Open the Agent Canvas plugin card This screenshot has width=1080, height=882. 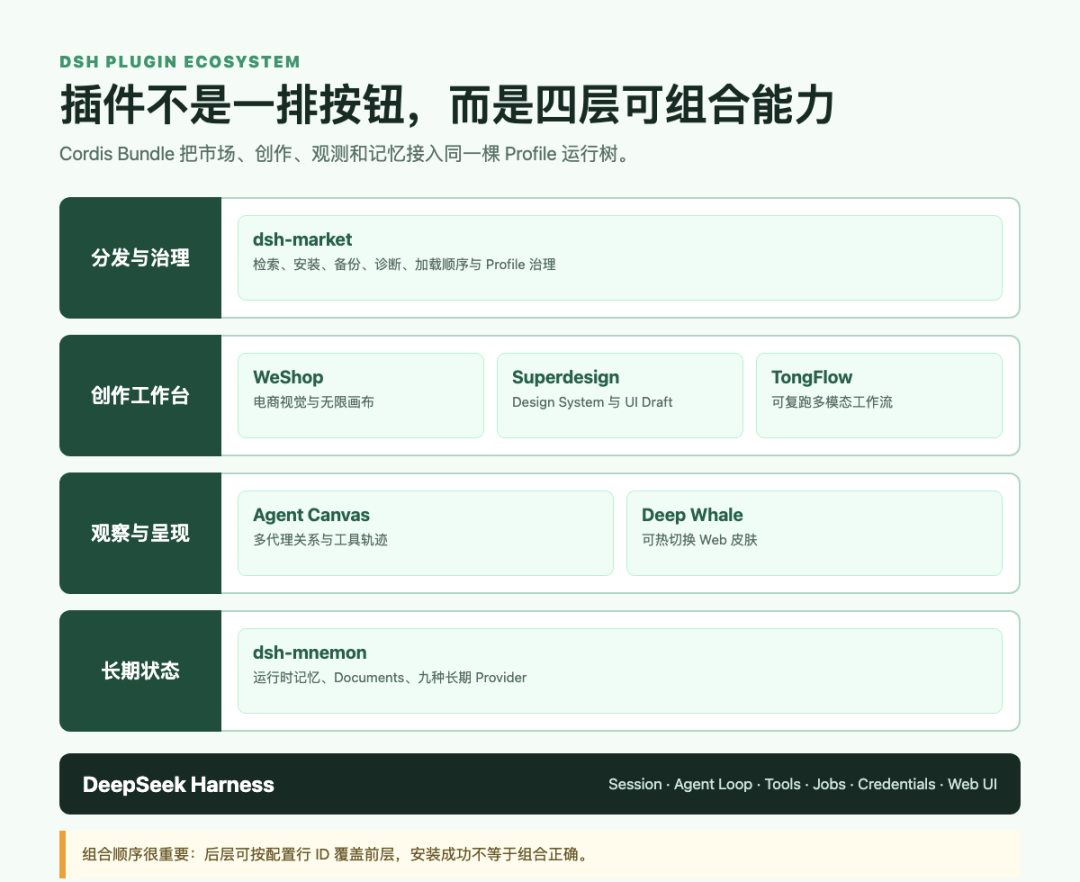[426, 533]
